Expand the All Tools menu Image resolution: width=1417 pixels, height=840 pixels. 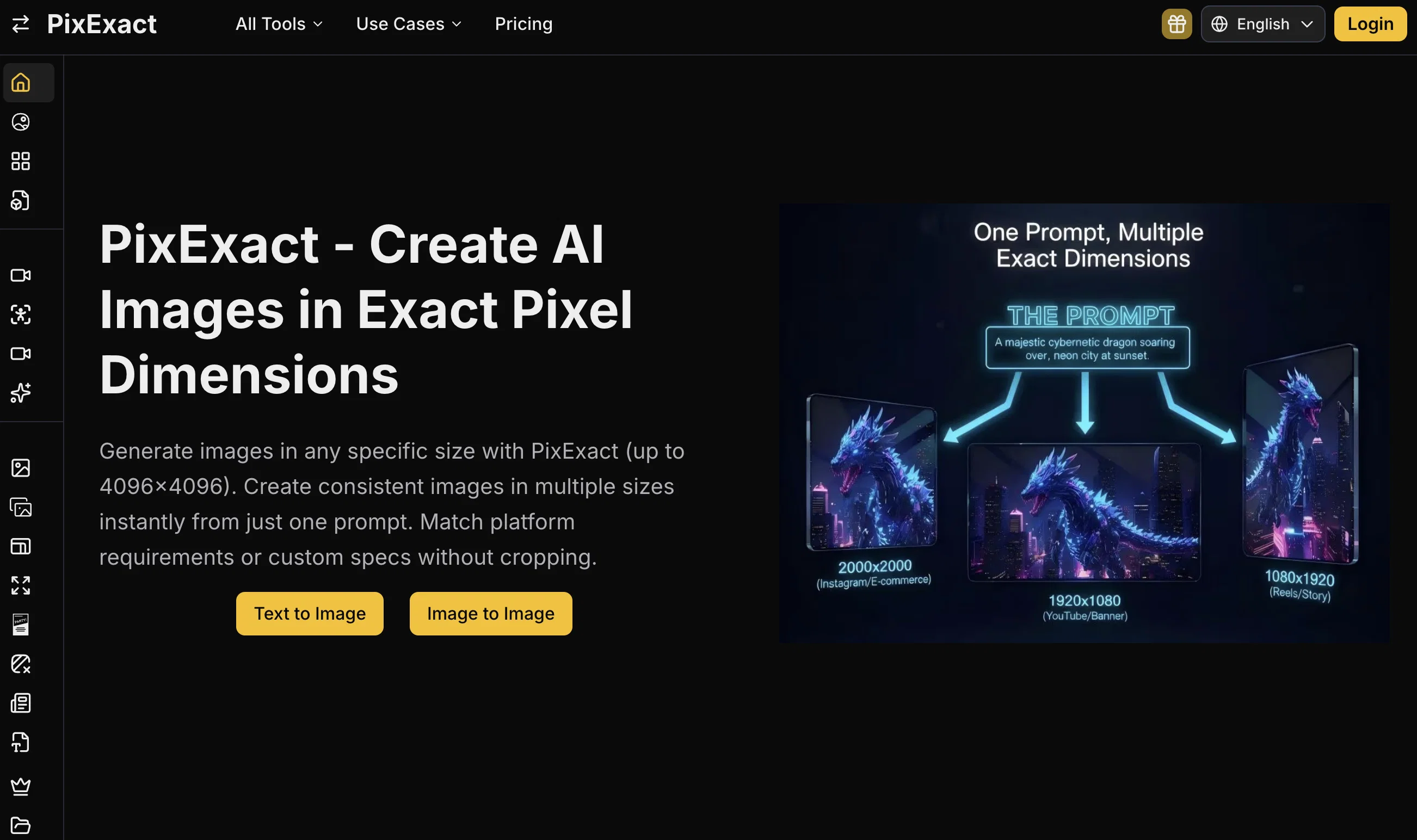(x=279, y=24)
